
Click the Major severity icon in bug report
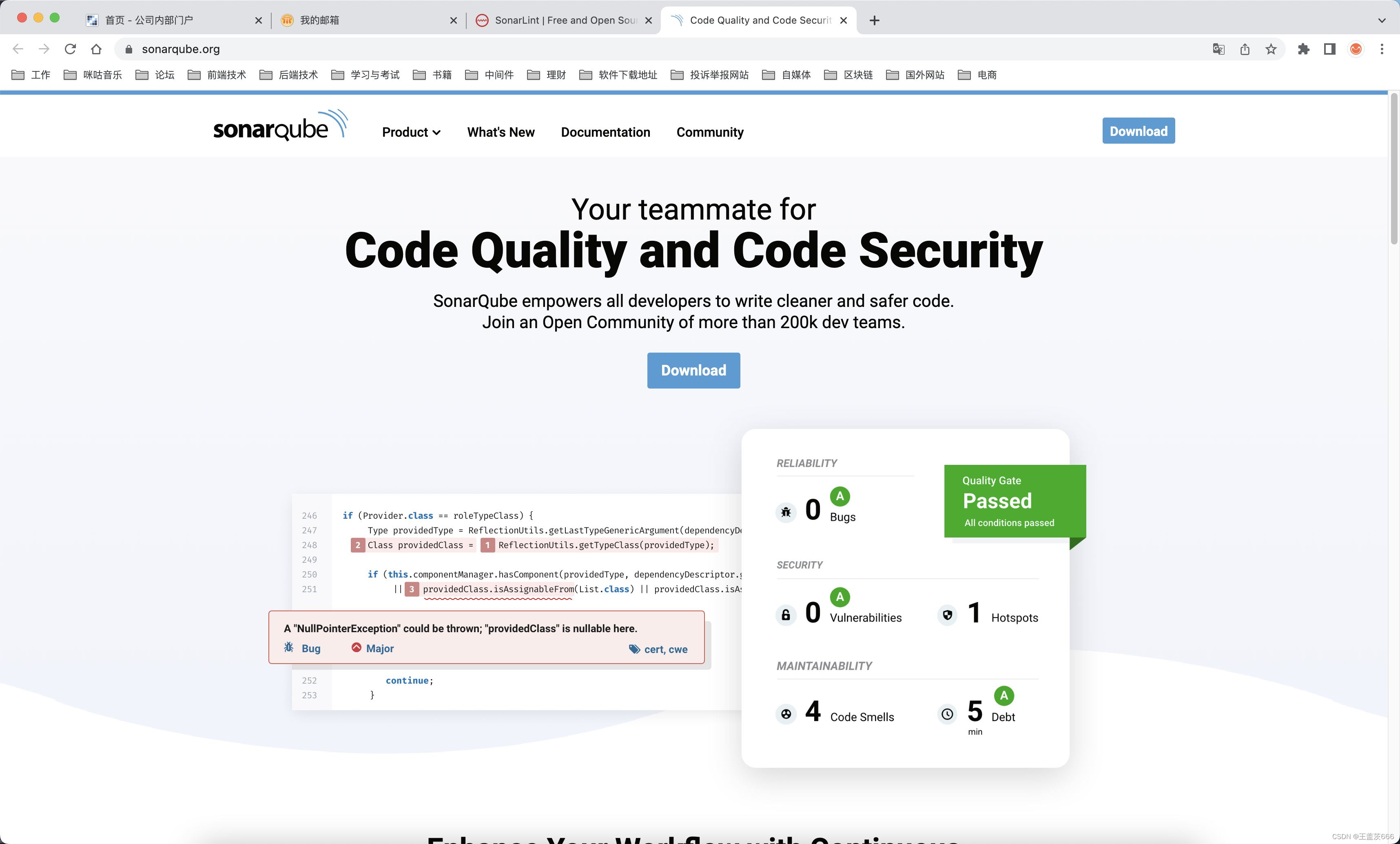pos(356,648)
